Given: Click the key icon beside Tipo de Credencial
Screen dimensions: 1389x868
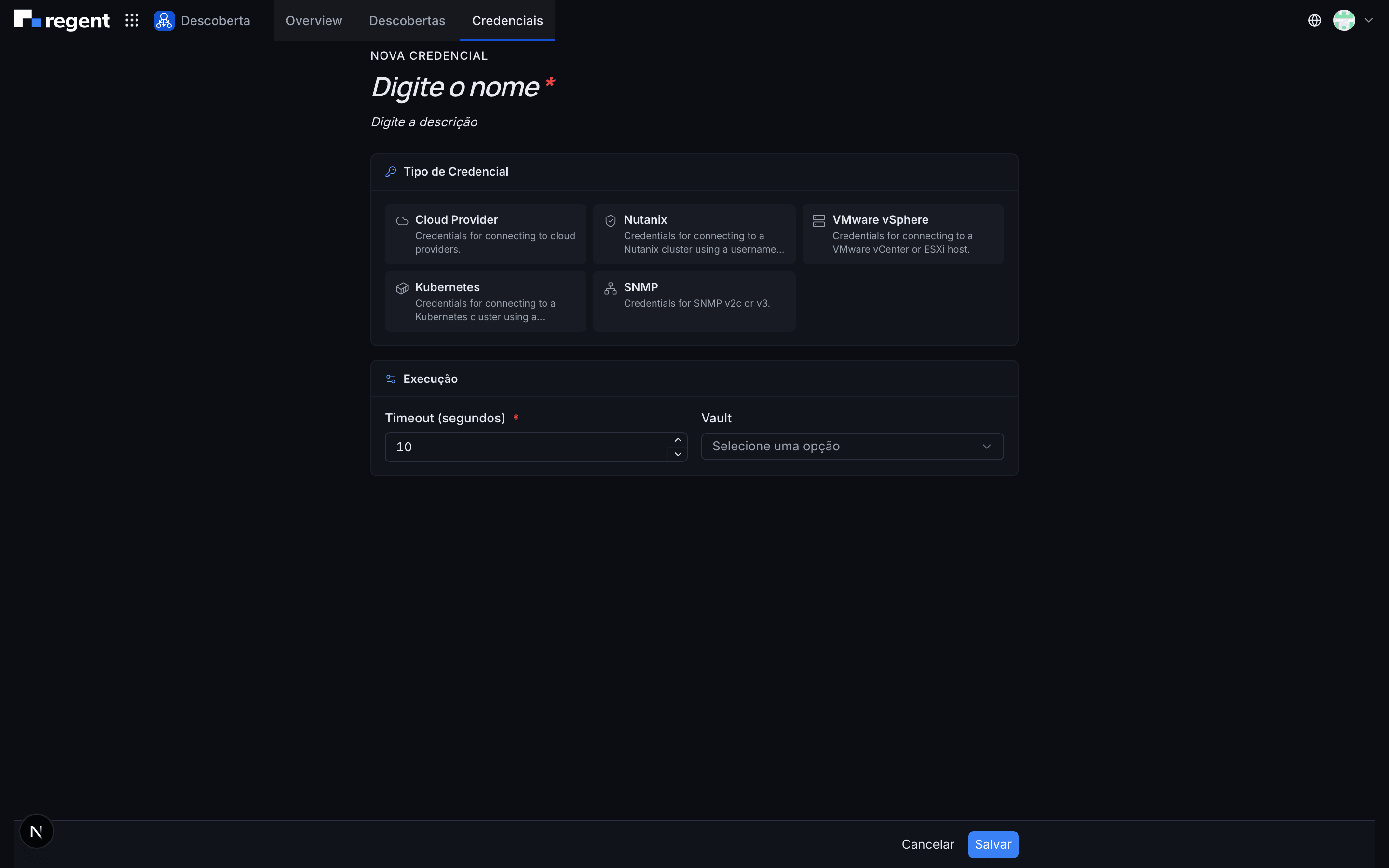Looking at the screenshot, I should pyautogui.click(x=391, y=172).
